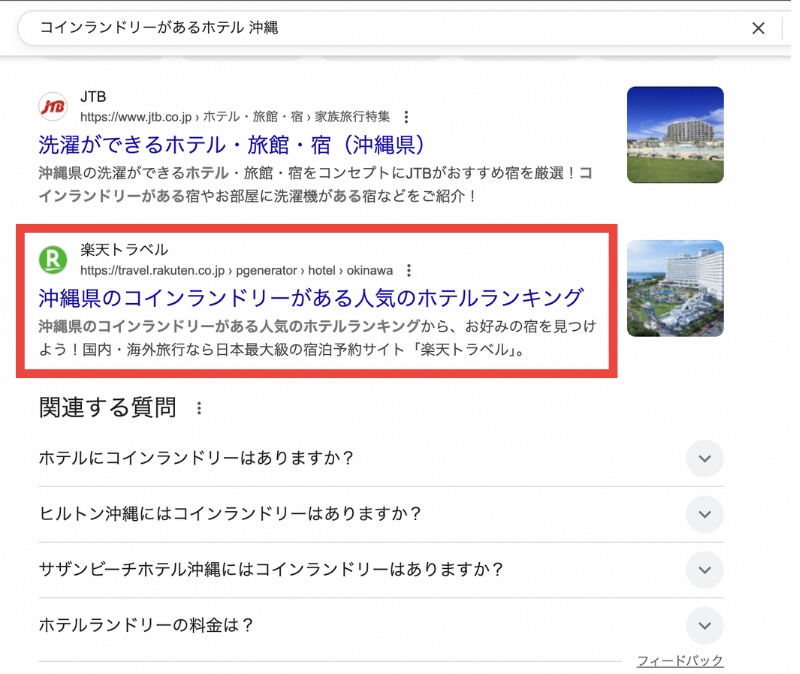Open three-dot menu beside JTB result URL

click(x=406, y=117)
